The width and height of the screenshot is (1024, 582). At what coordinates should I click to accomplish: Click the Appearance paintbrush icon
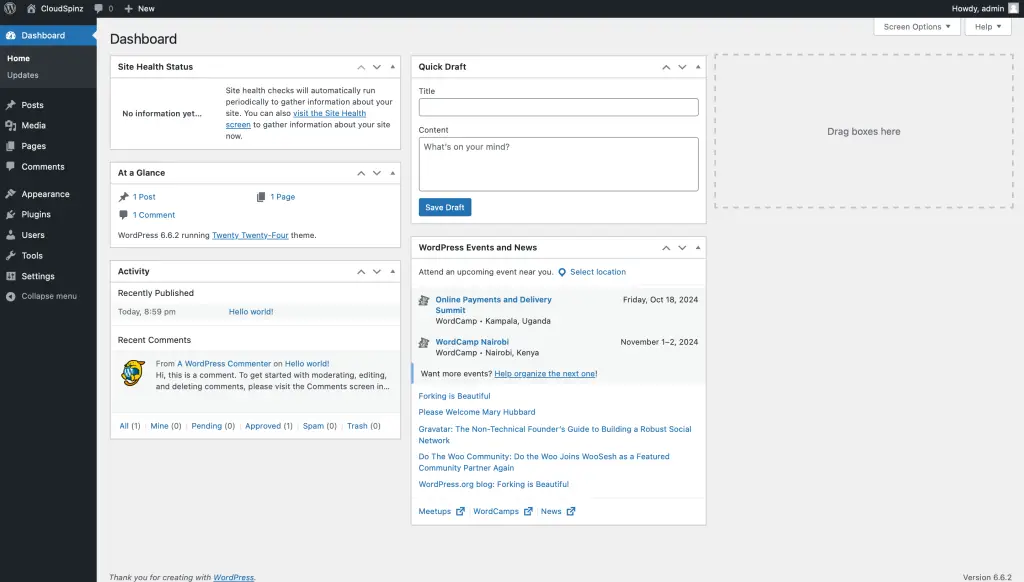pyautogui.click(x=10, y=194)
